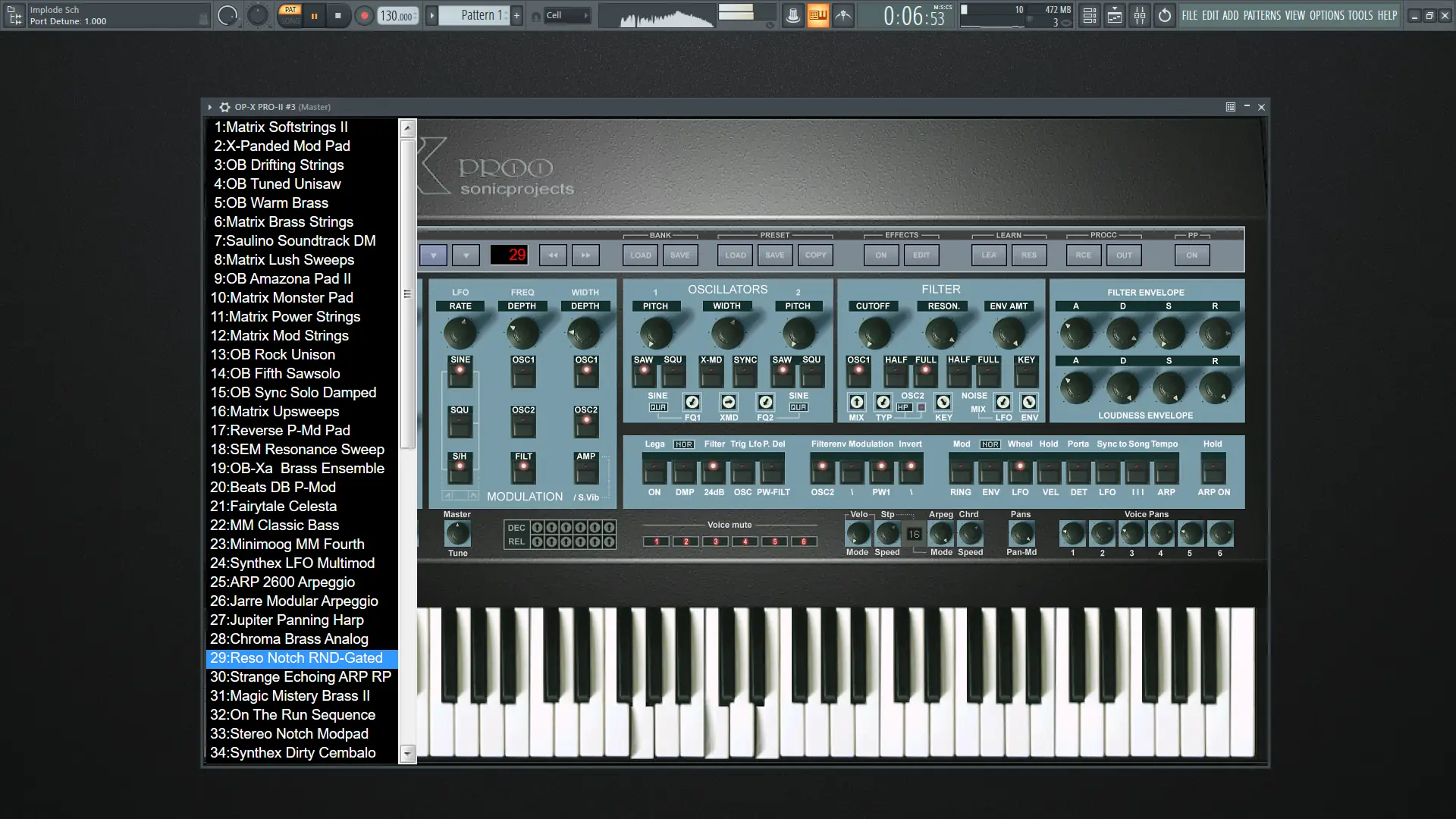The width and height of the screenshot is (1456, 819).
Task: Open the PATTERNS menu
Action: [1262, 15]
